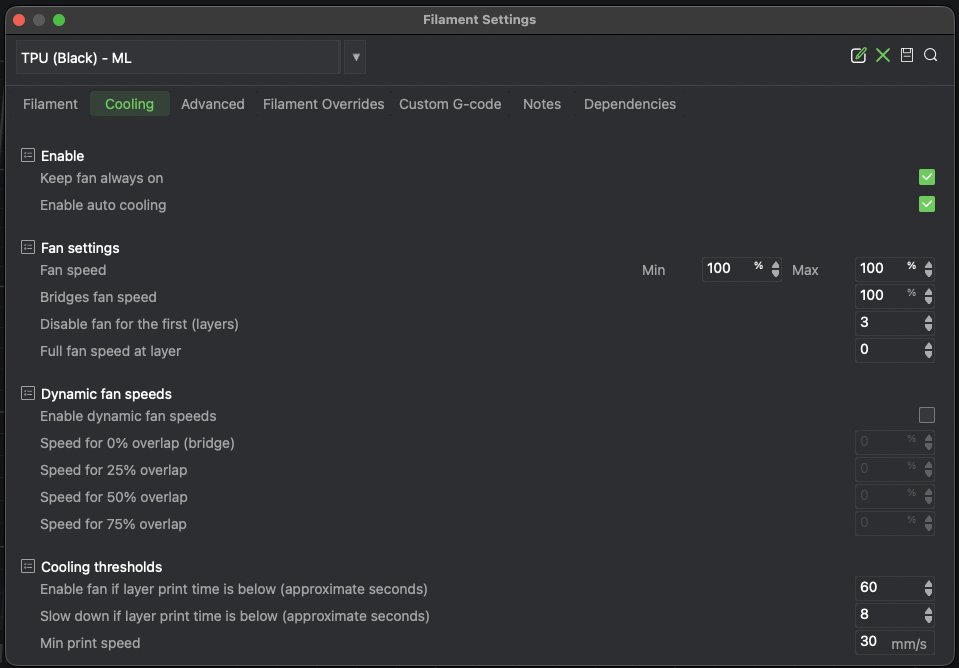Click the rename preset pencil icon
The image size is (959, 668).
click(x=859, y=56)
